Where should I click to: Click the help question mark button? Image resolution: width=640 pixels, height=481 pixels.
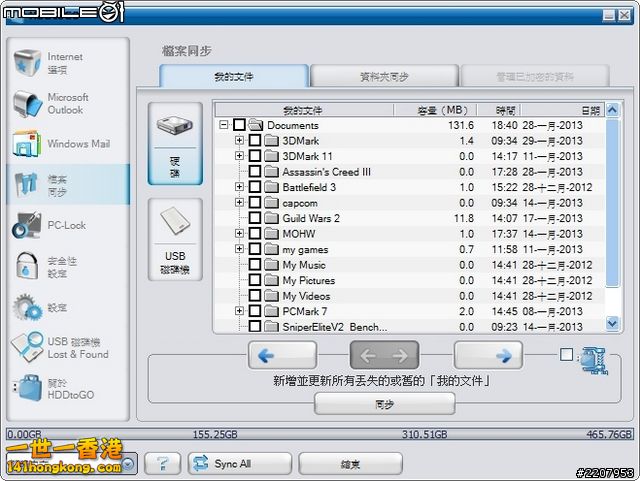point(163,463)
